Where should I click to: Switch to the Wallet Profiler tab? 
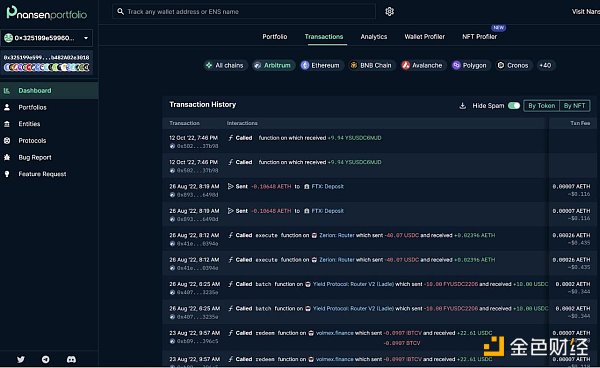424,37
